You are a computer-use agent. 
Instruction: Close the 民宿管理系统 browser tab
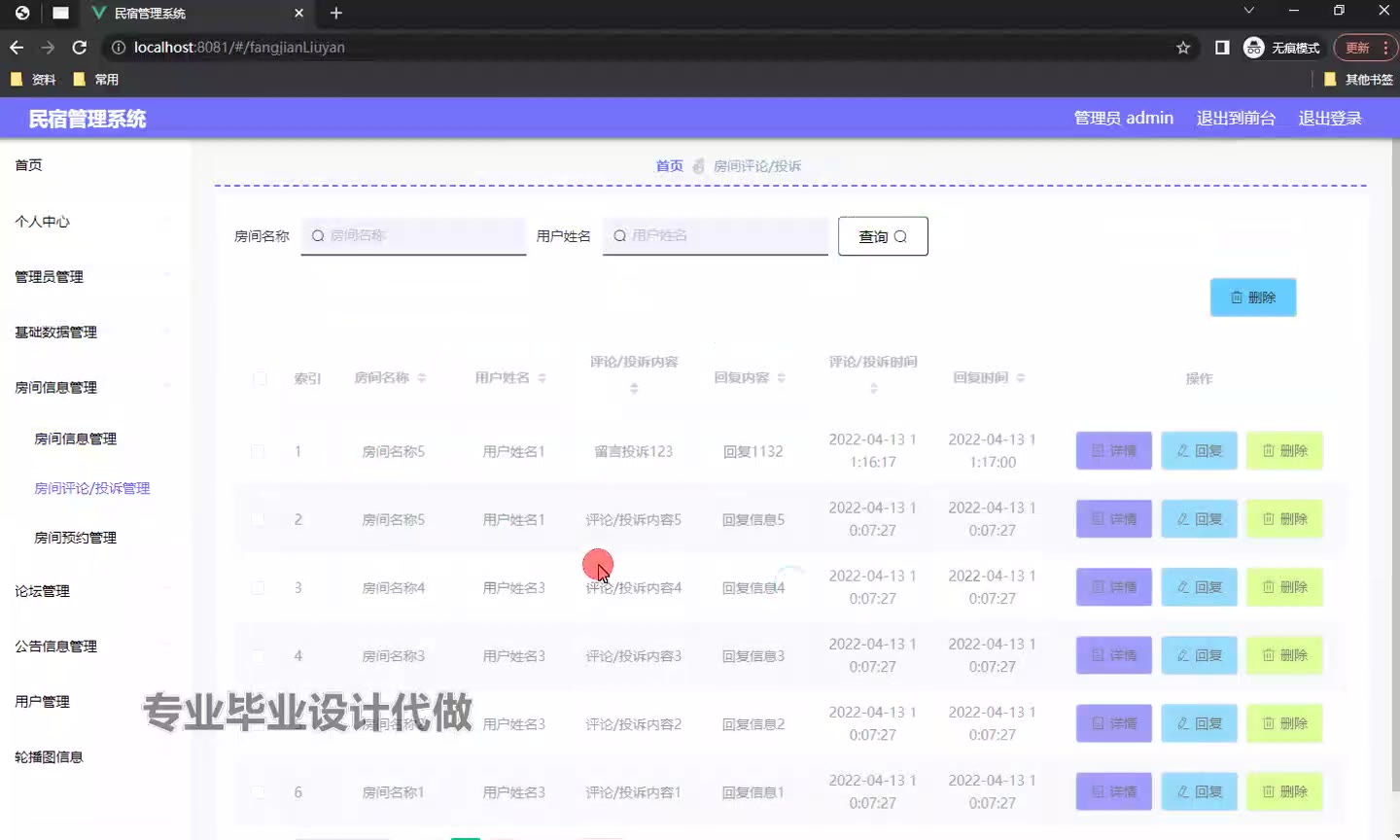point(298,13)
